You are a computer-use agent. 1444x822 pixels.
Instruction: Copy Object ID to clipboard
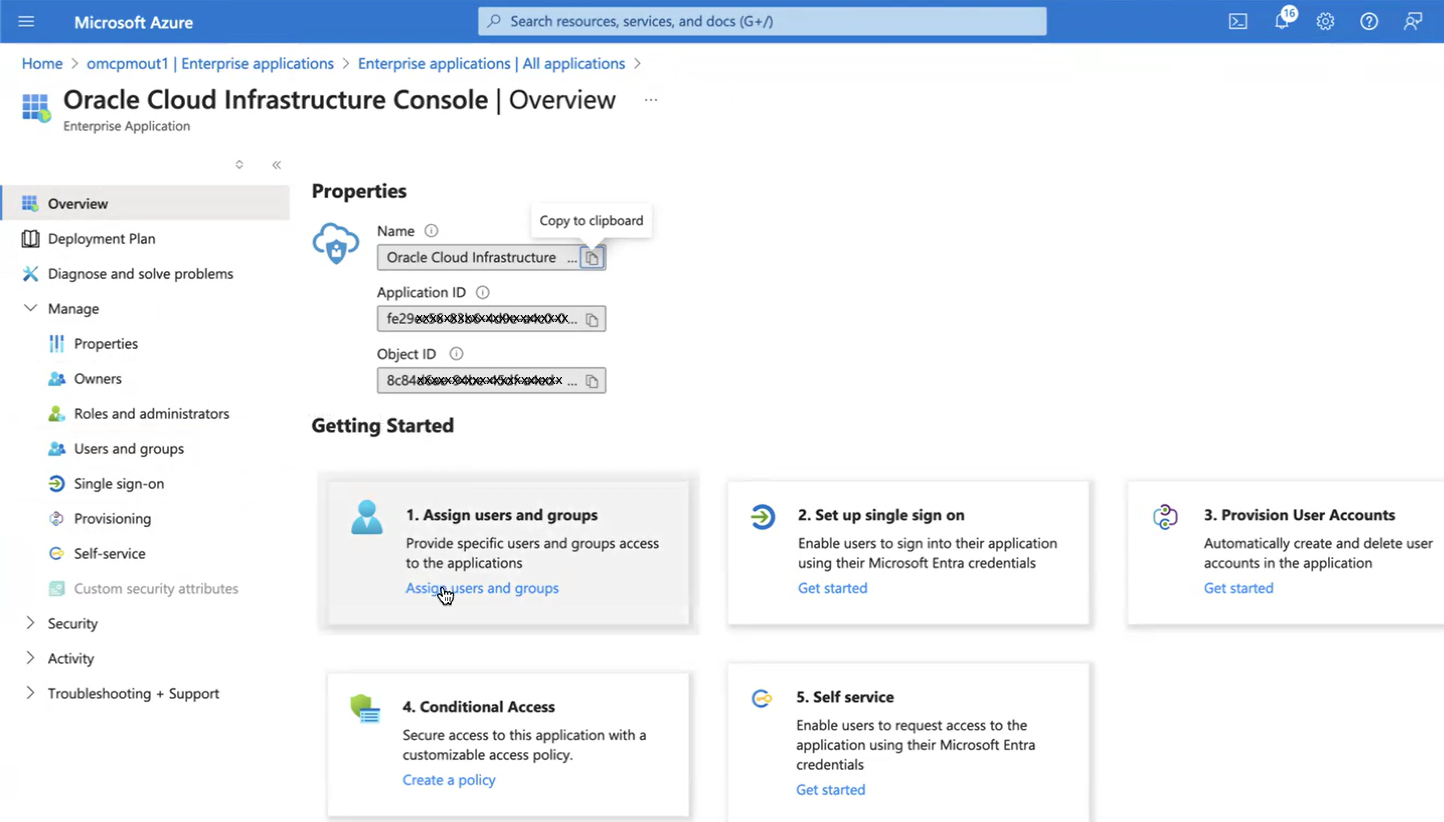pyautogui.click(x=591, y=380)
